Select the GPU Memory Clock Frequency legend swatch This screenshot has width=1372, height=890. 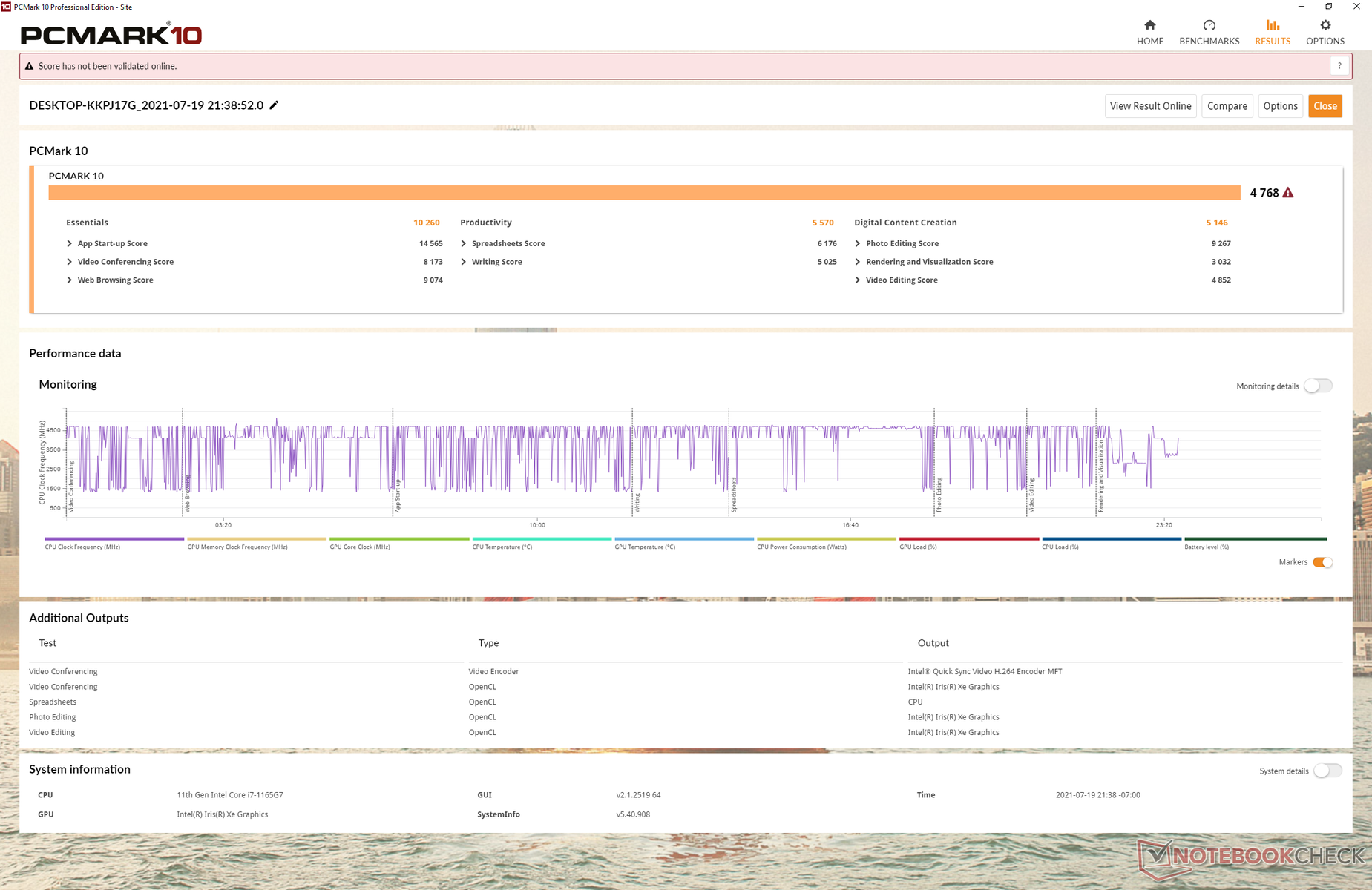point(257,539)
